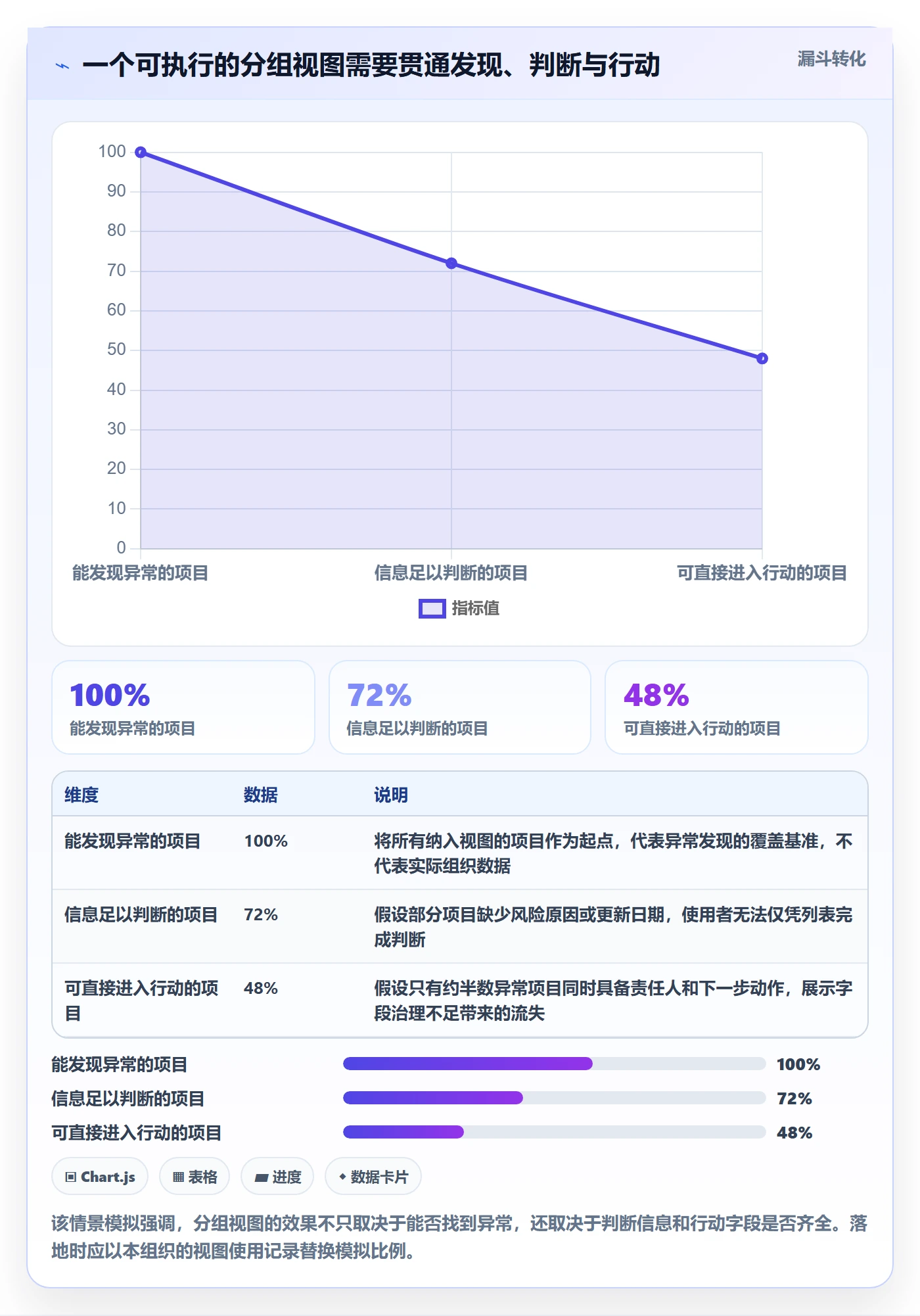Screen dimensions: 920x1316
Task: Click the lightning icon beside the title
Action: coord(62,66)
